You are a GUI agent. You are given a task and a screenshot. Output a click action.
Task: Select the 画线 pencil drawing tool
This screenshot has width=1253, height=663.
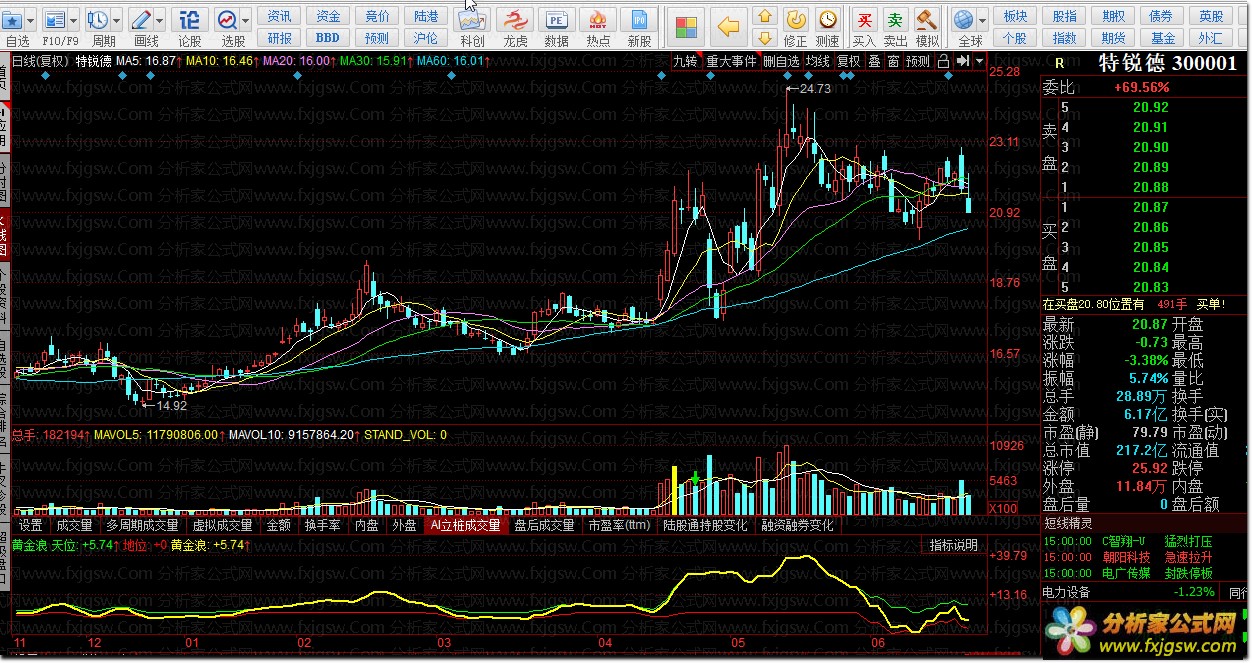tap(141, 19)
